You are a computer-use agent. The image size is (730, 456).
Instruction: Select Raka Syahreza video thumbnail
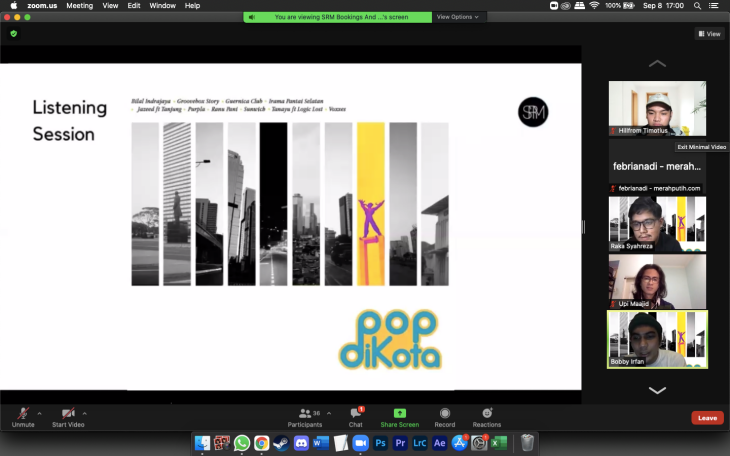click(657, 224)
